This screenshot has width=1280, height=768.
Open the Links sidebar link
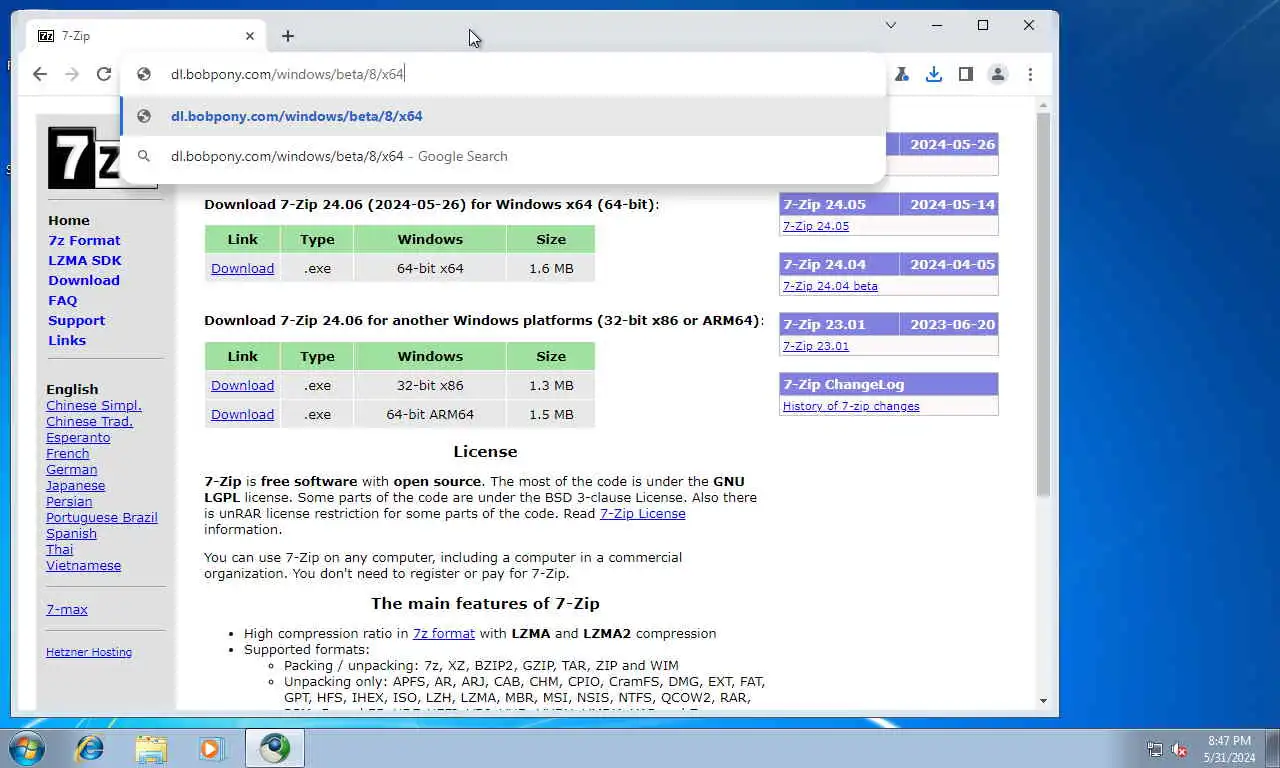(x=67, y=340)
